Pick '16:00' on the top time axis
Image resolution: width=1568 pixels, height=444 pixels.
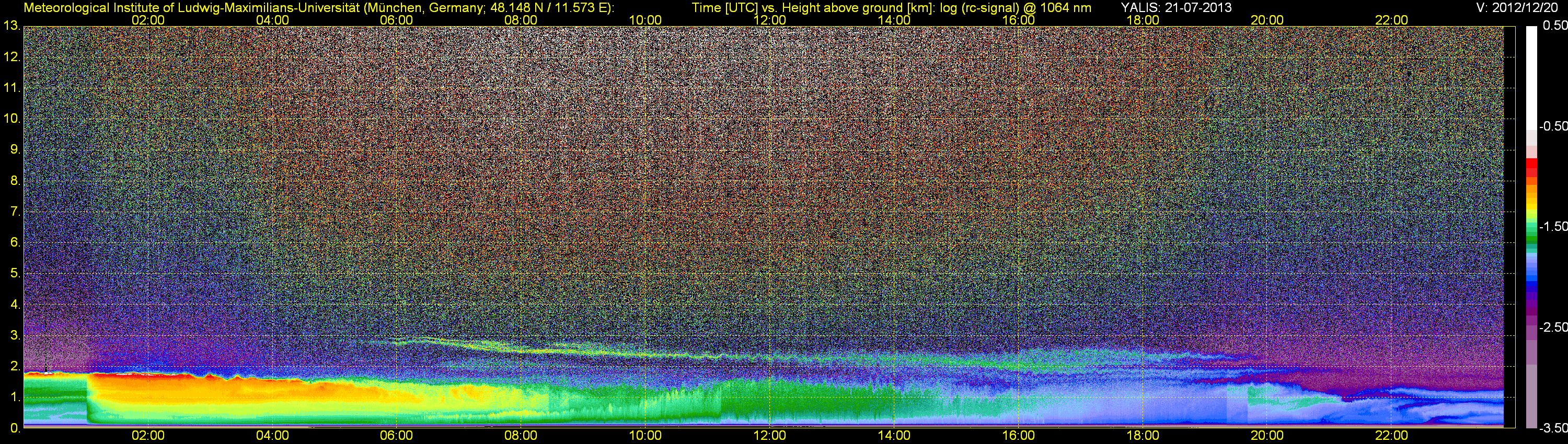[x=1018, y=20]
